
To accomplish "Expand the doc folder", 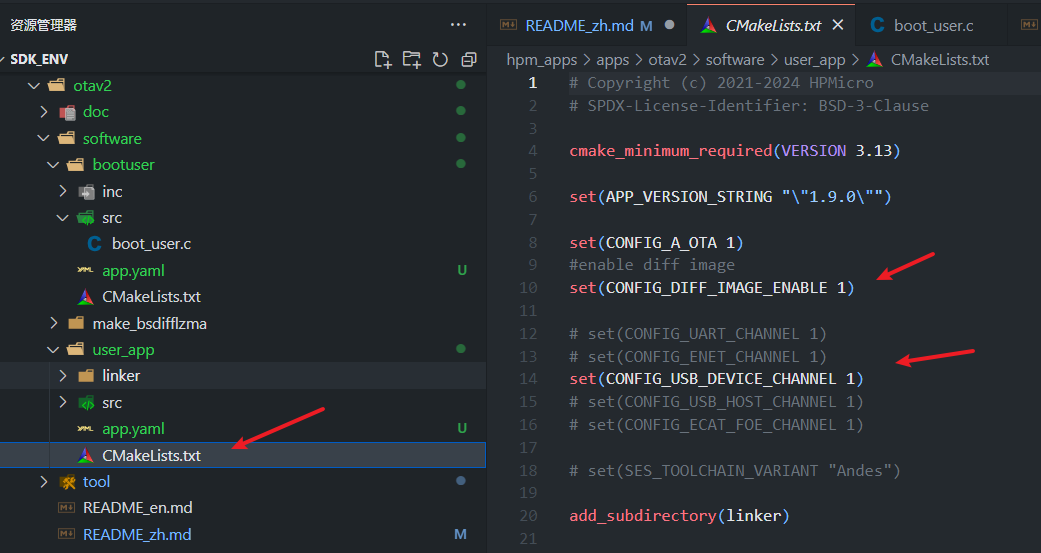I will point(44,112).
